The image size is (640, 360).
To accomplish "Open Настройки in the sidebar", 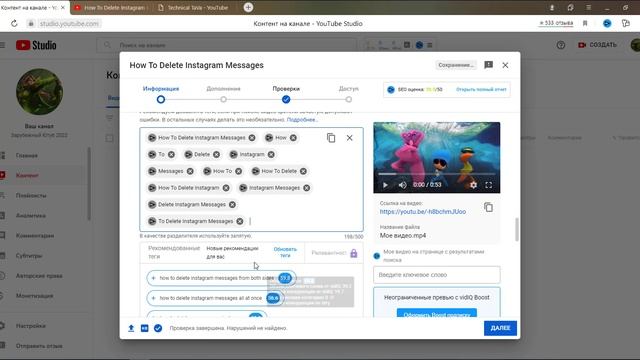I will click(31, 326).
